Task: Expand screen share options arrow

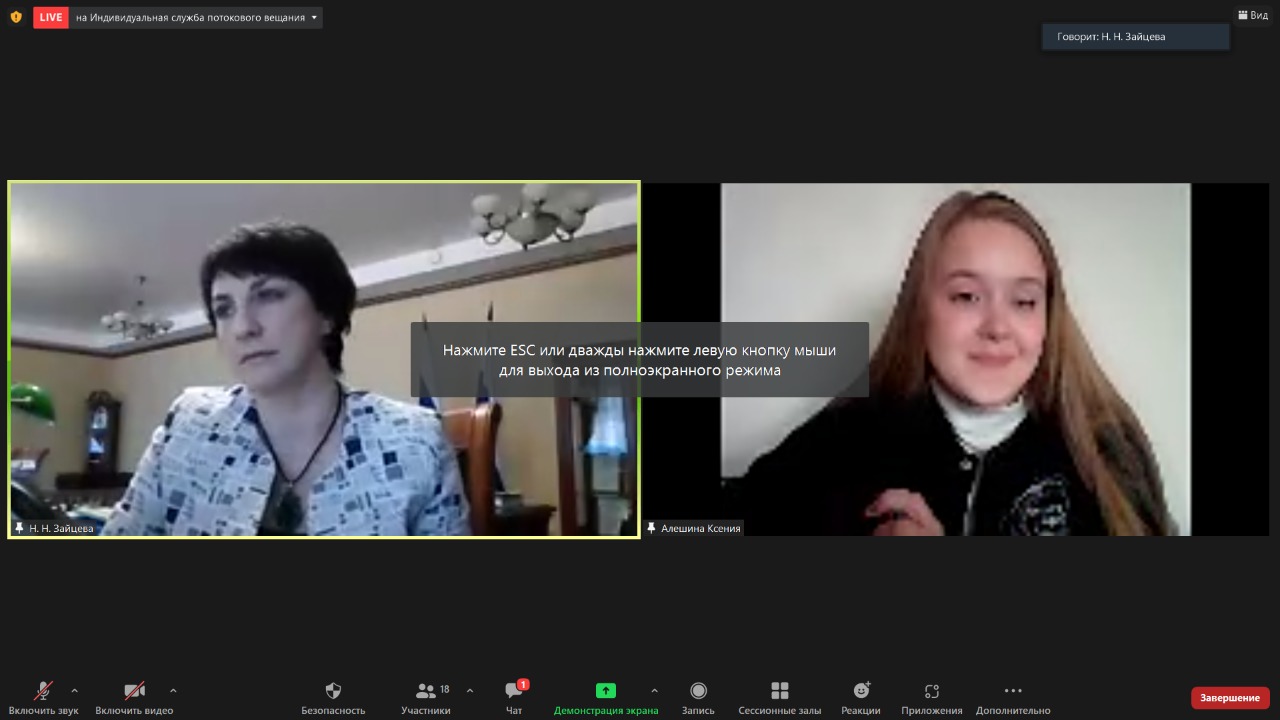Action: tap(654, 691)
